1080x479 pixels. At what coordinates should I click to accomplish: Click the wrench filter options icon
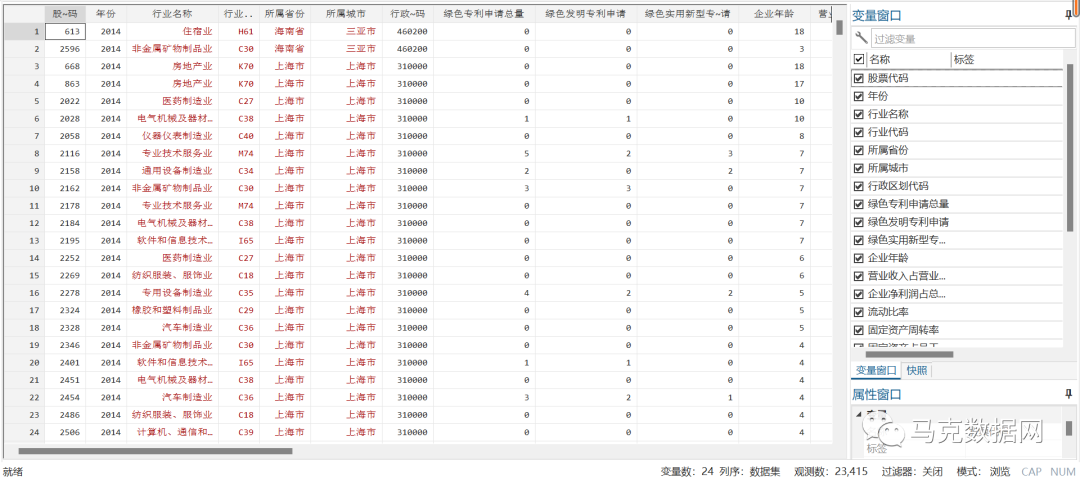pyautogui.click(x=860, y=39)
